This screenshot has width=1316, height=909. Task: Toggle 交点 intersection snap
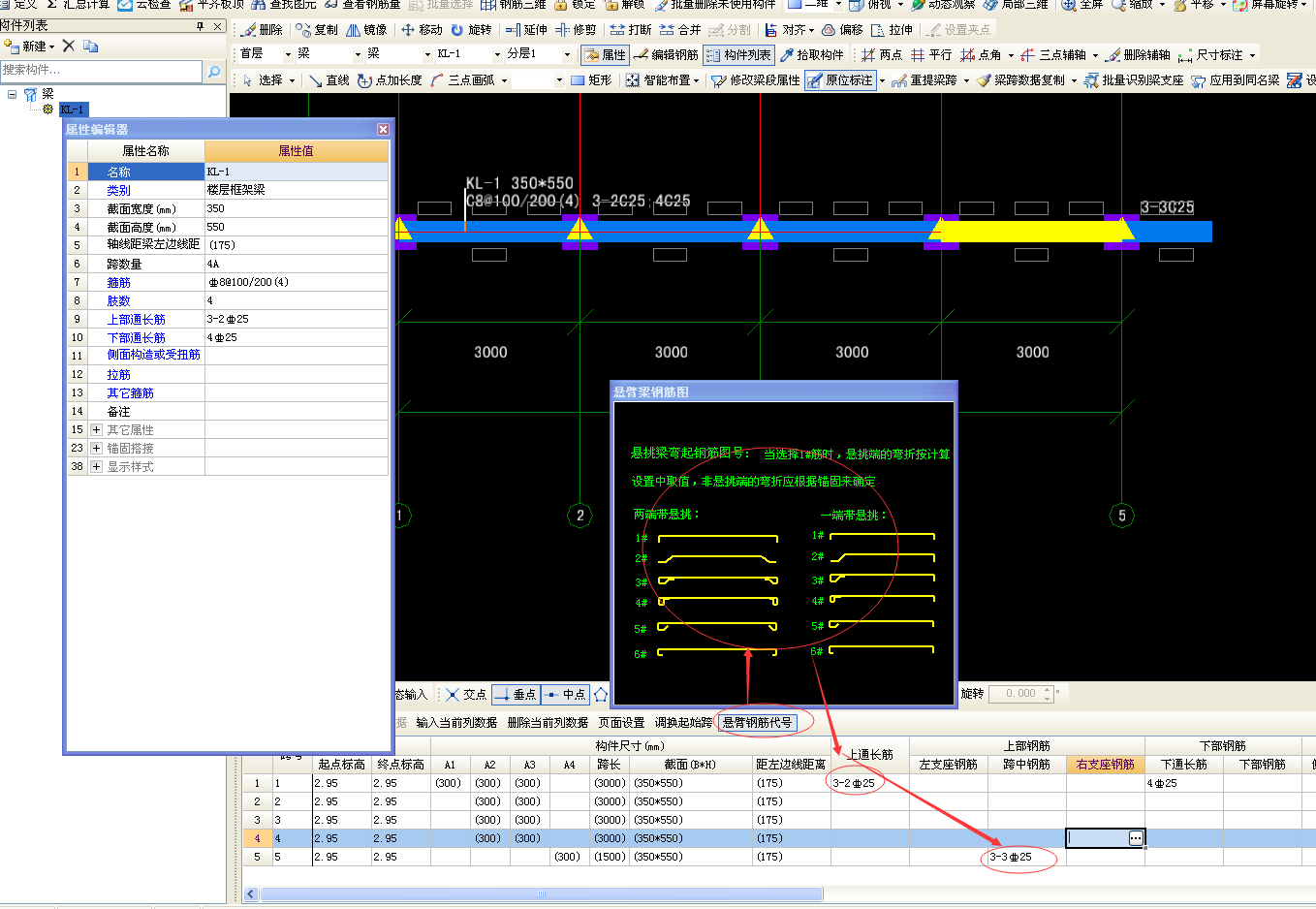(x=465, y=695)
